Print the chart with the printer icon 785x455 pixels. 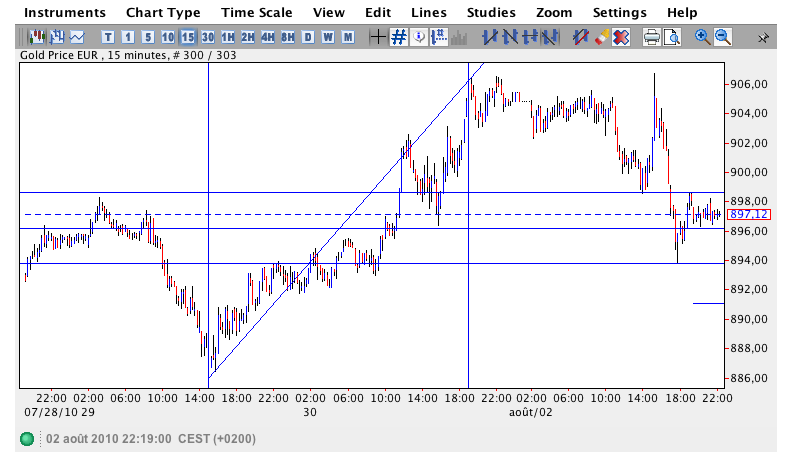tap(652, 37)
